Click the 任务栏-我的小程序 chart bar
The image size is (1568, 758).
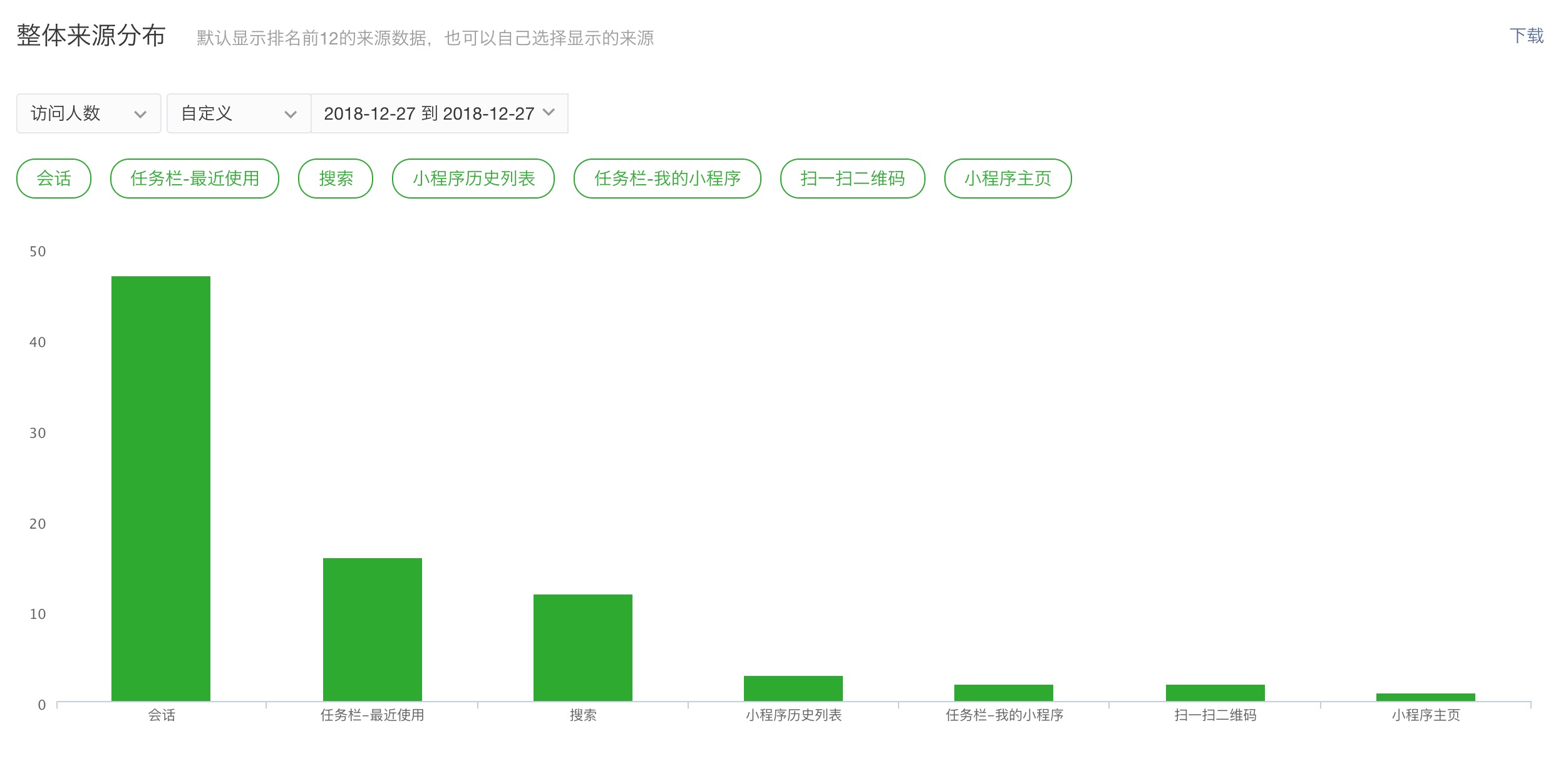click(1004, 693)
